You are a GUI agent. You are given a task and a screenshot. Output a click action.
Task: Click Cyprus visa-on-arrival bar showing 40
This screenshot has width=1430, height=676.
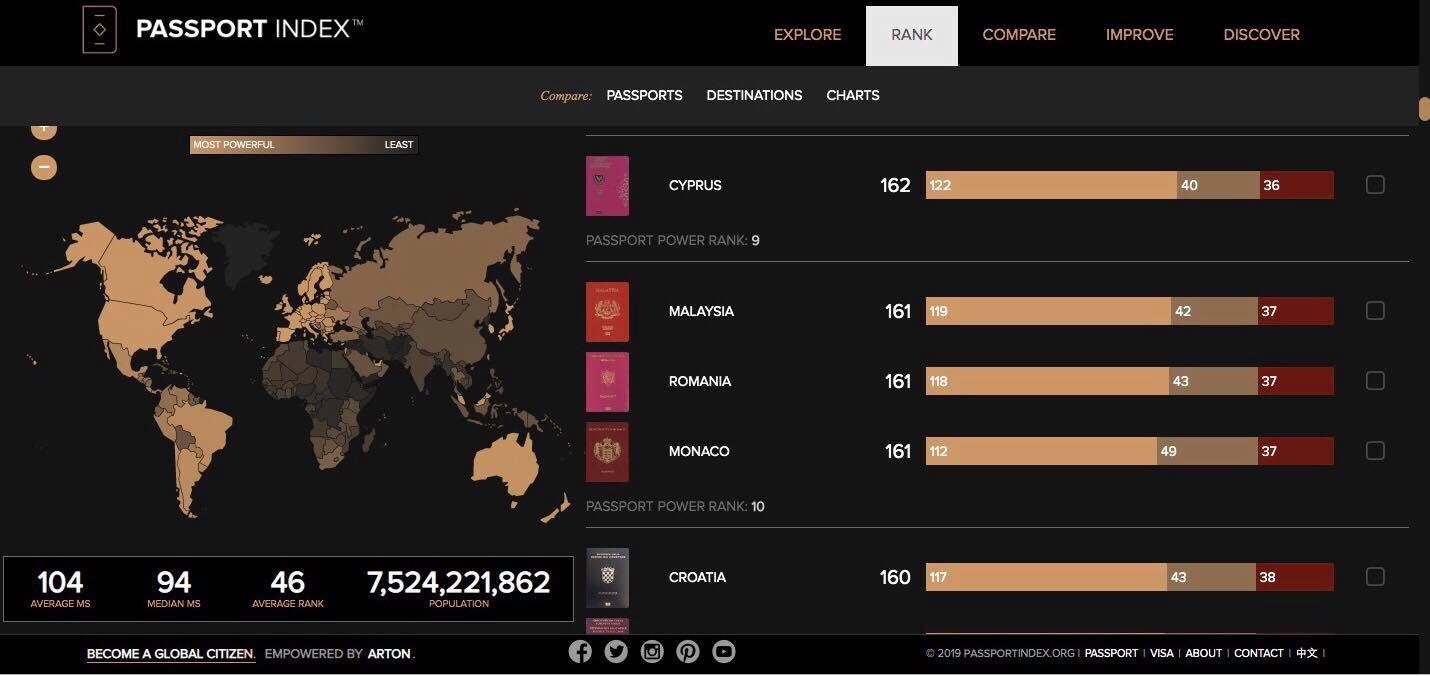pos(1218,185)
